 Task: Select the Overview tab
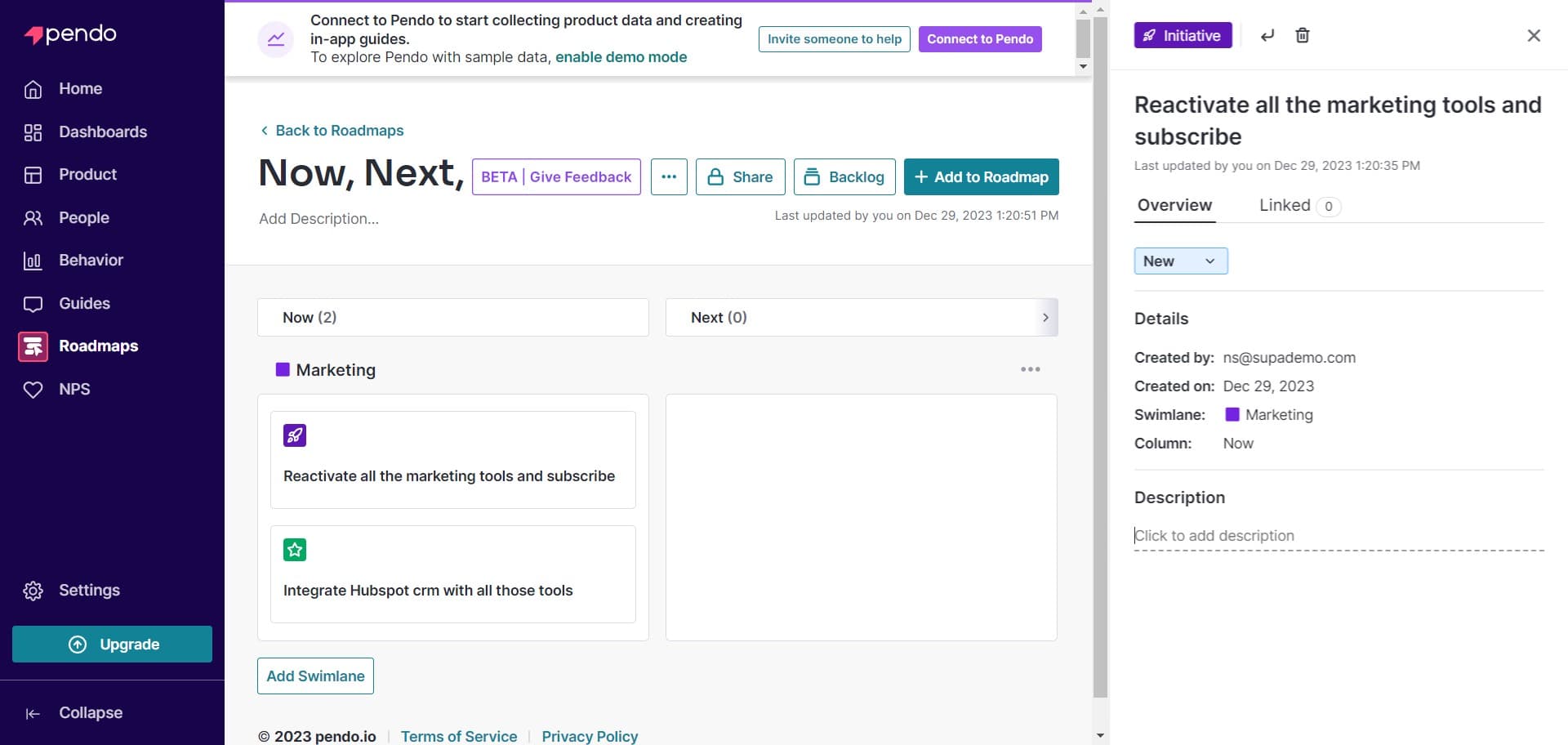1174,206
